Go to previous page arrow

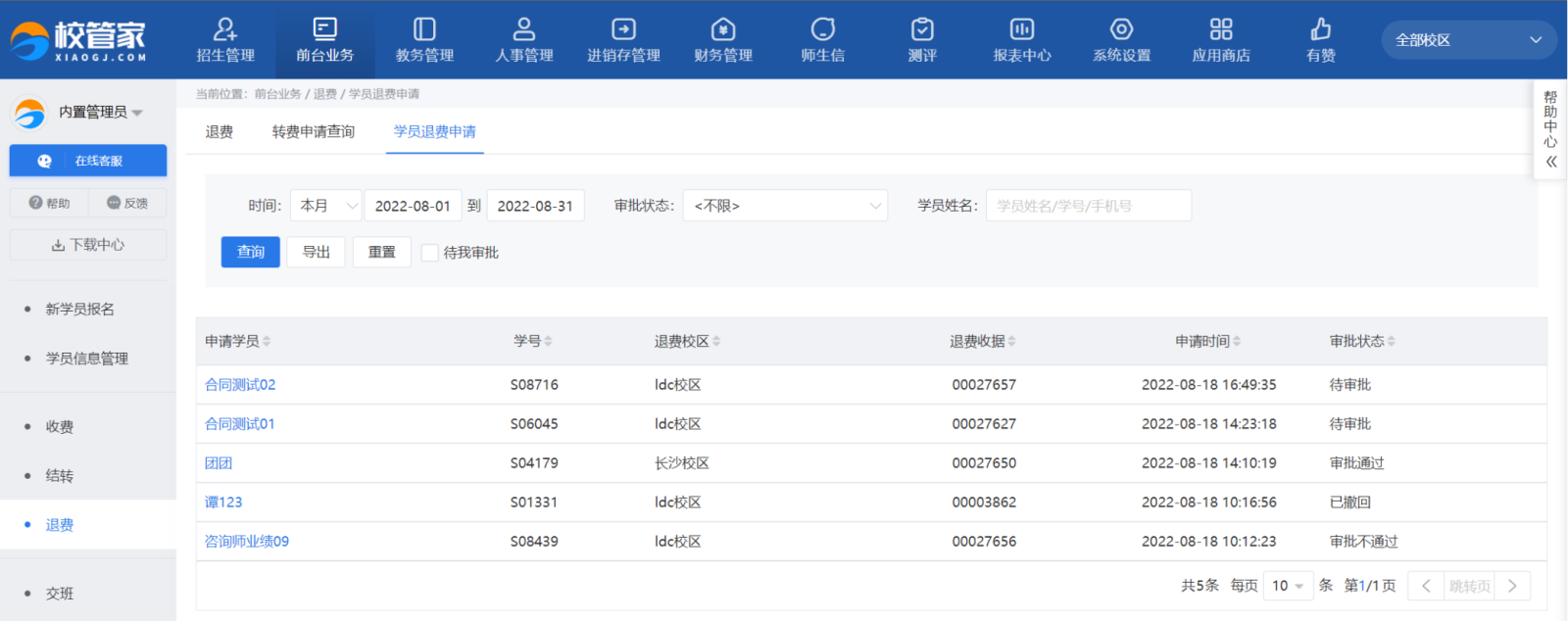(1426, 586)
